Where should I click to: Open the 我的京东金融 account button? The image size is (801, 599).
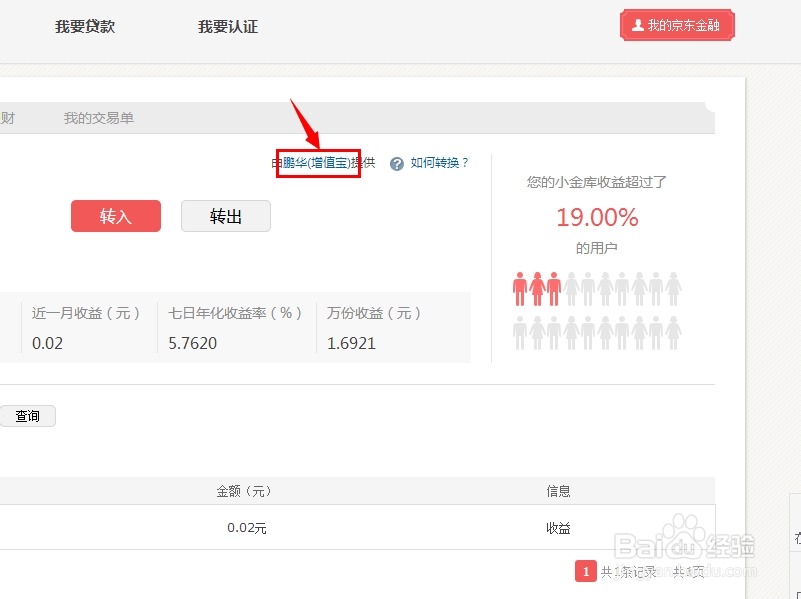coord(677,25)
